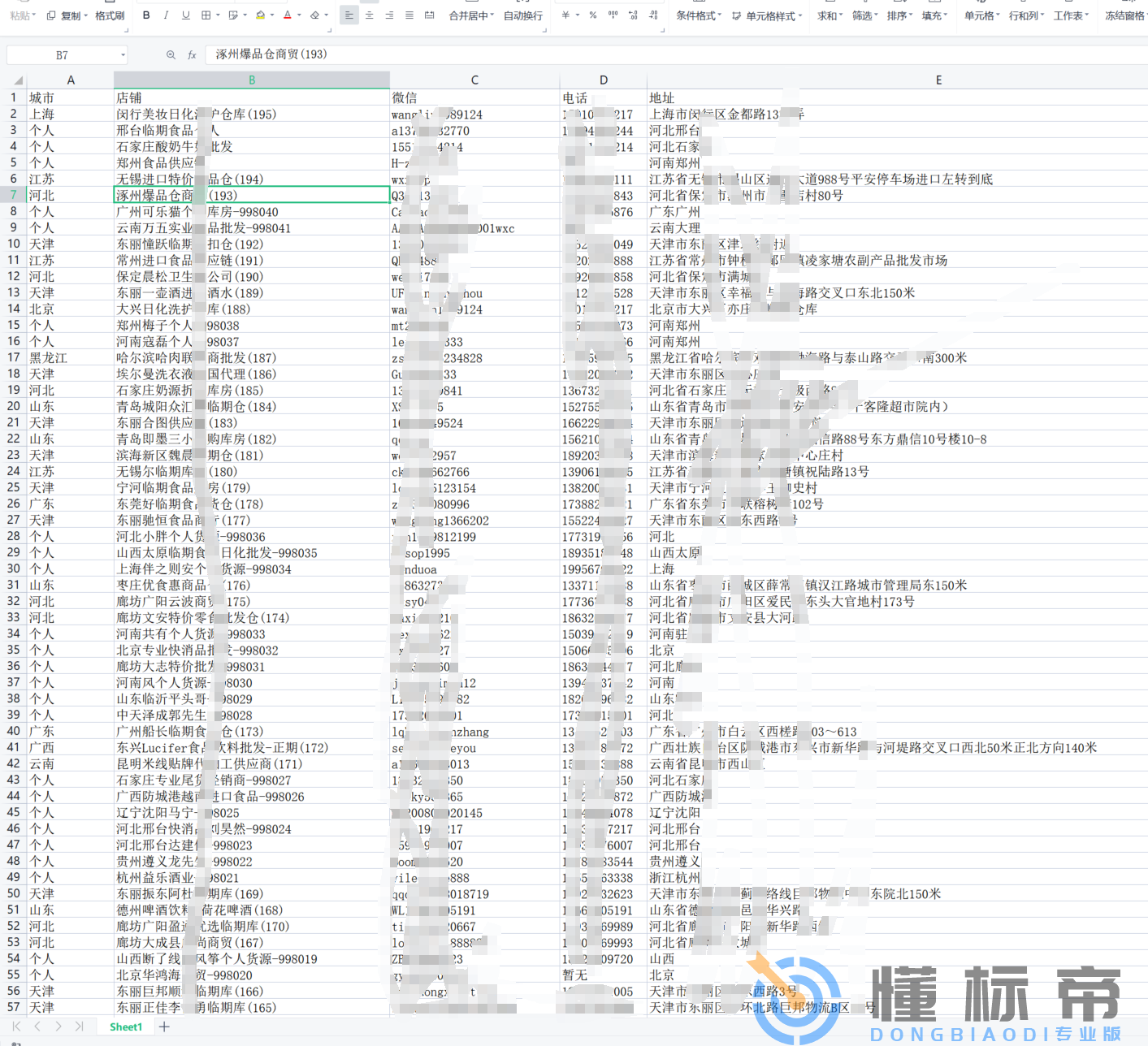
Task: Toggle bold formatting
Action: point(146,15)
